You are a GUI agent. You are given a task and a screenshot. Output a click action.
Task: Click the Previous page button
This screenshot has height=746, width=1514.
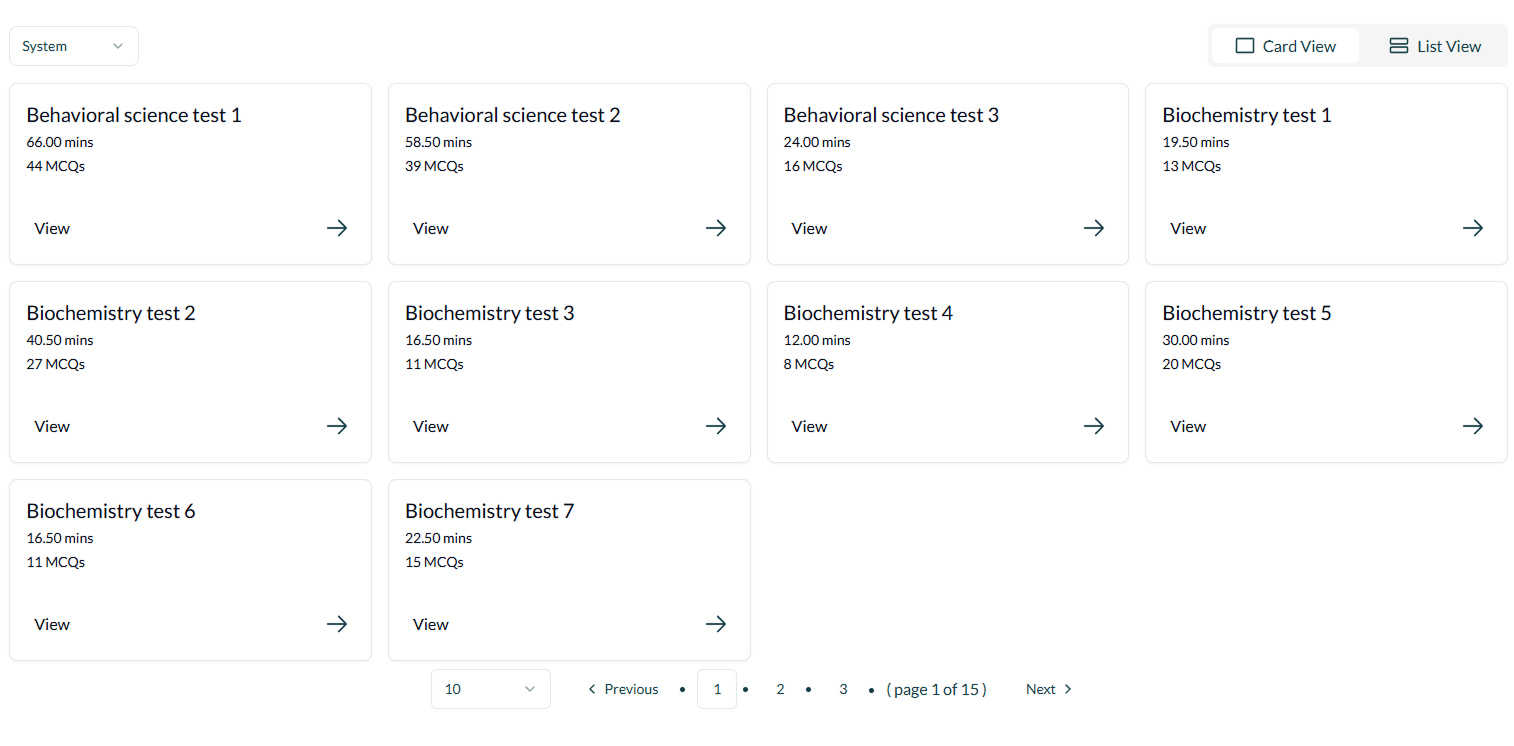click(x=622, y=689)
